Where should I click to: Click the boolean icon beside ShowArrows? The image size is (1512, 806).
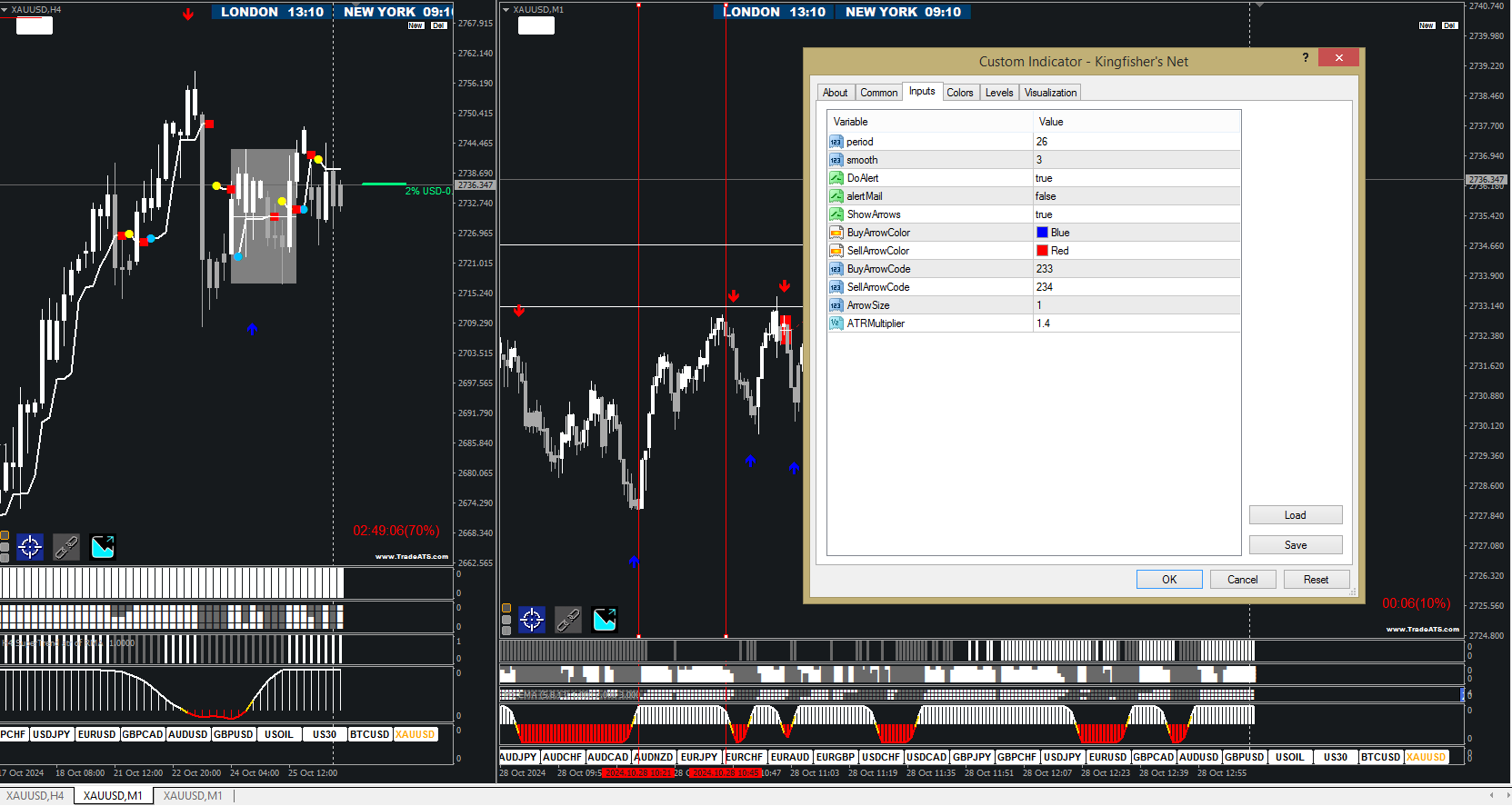(836, 214)
